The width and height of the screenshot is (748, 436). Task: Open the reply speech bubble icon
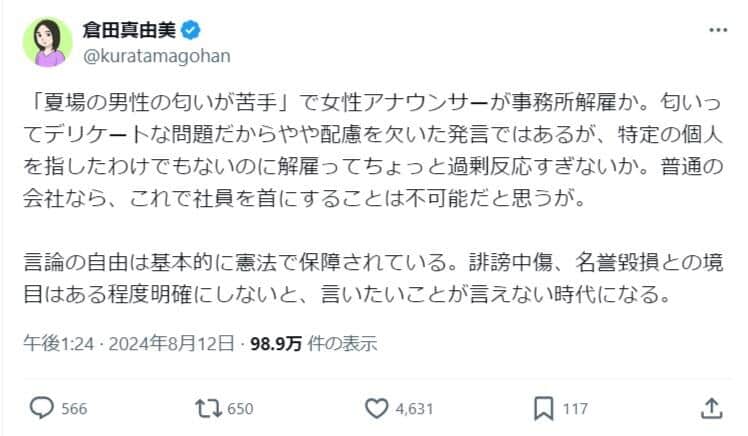(x=41, y=408)
